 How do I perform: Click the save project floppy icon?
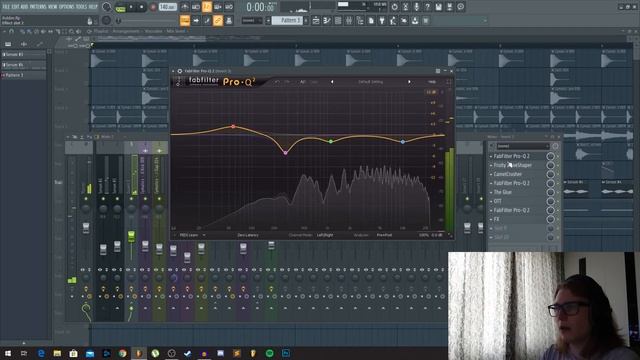click(x=438, y=7)
